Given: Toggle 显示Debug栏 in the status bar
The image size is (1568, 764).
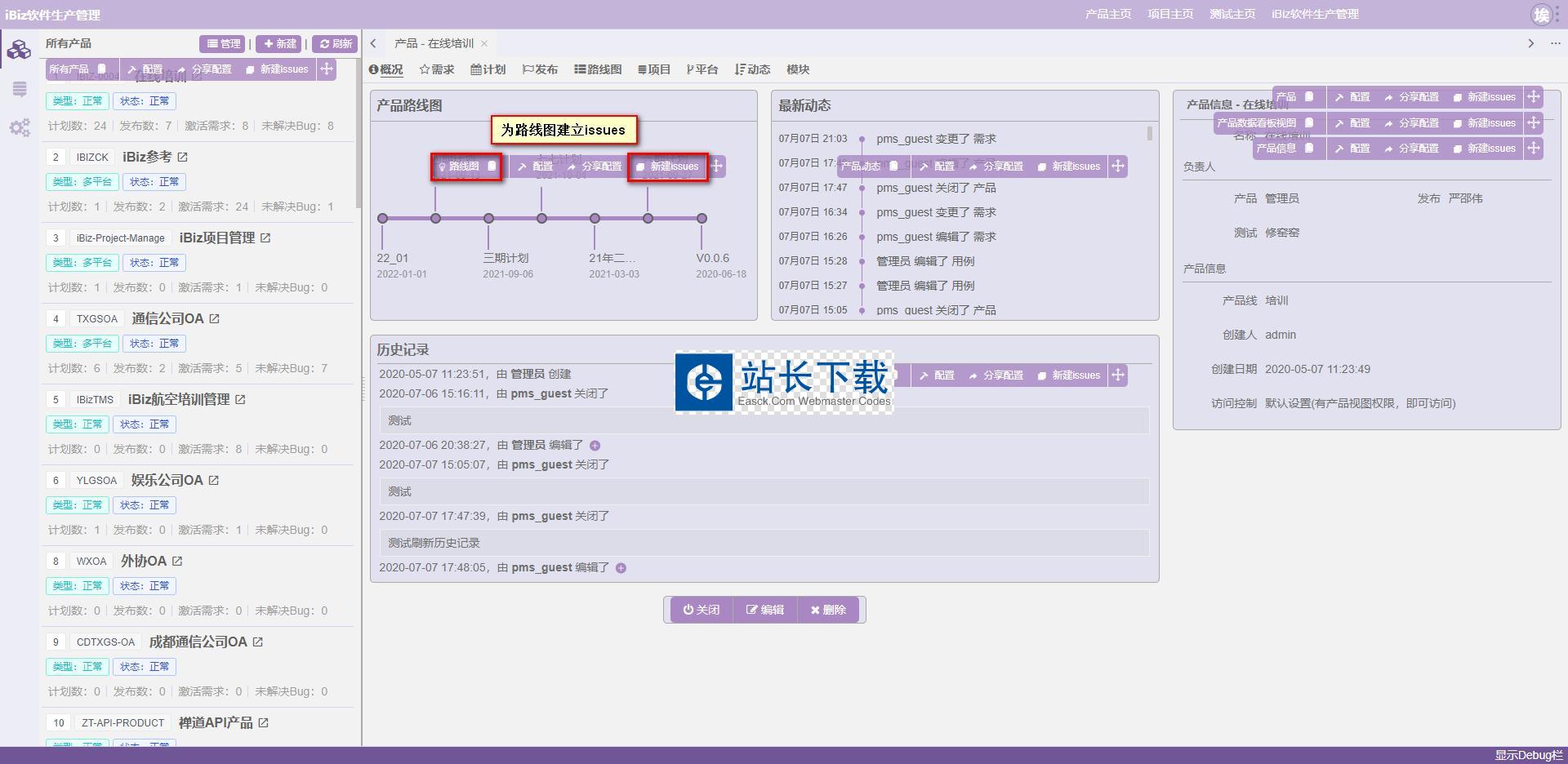Looking at the screenshot, I should (x=1528, y=755).
